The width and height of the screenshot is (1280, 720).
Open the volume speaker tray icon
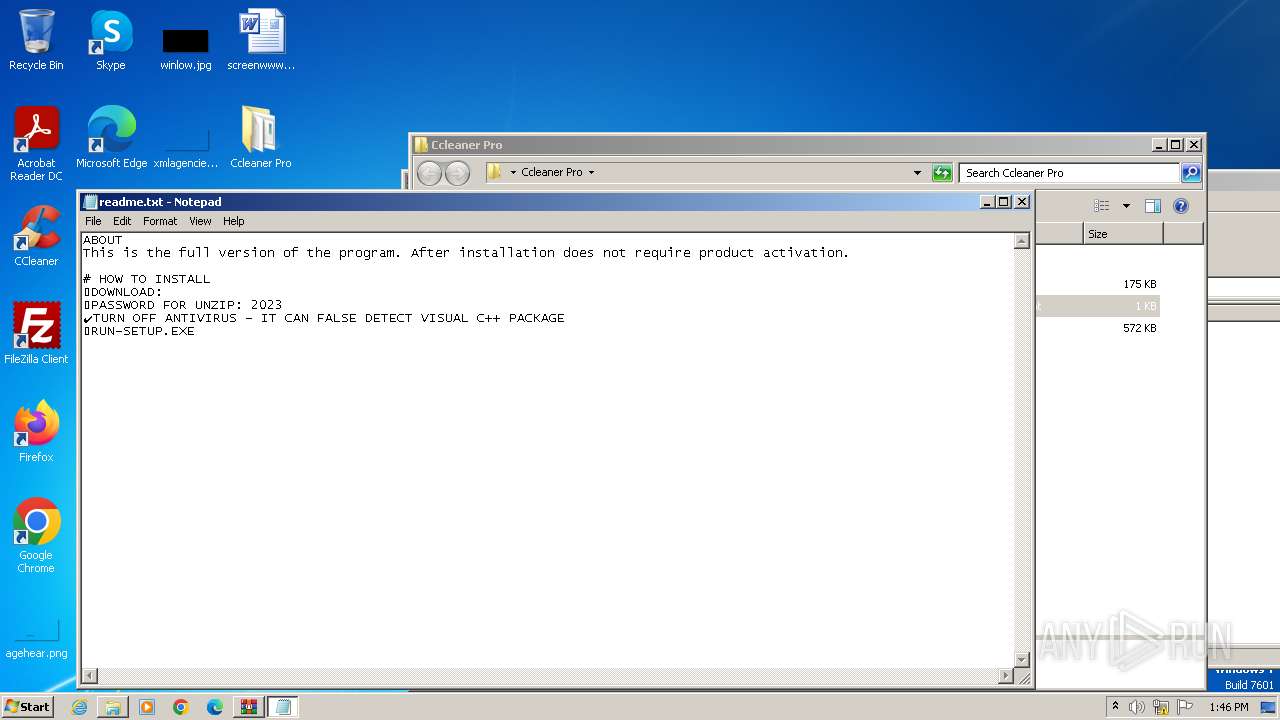pyautogui.click(x=1137, y=707)
